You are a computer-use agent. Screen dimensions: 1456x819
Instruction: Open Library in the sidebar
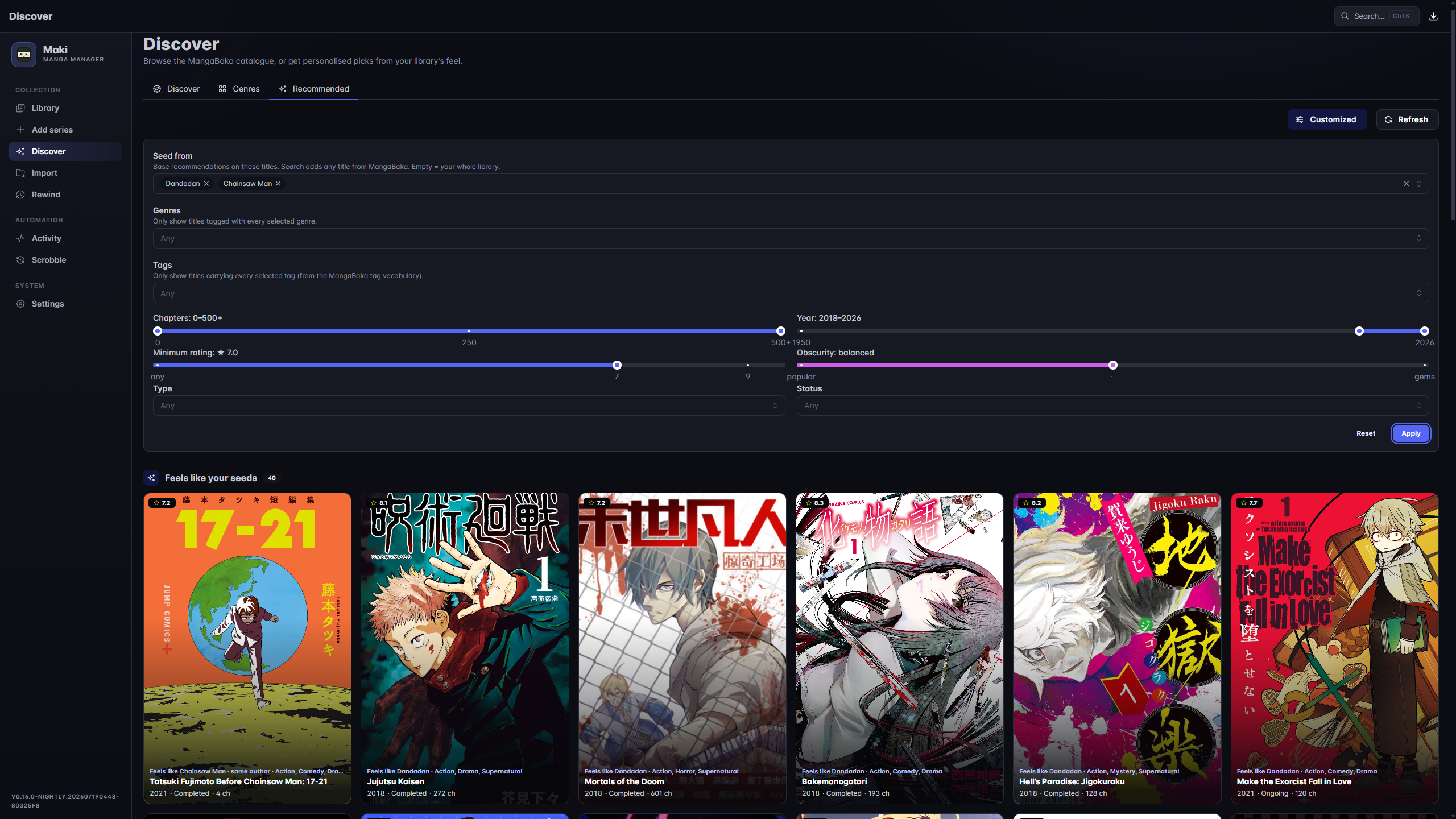65,108
